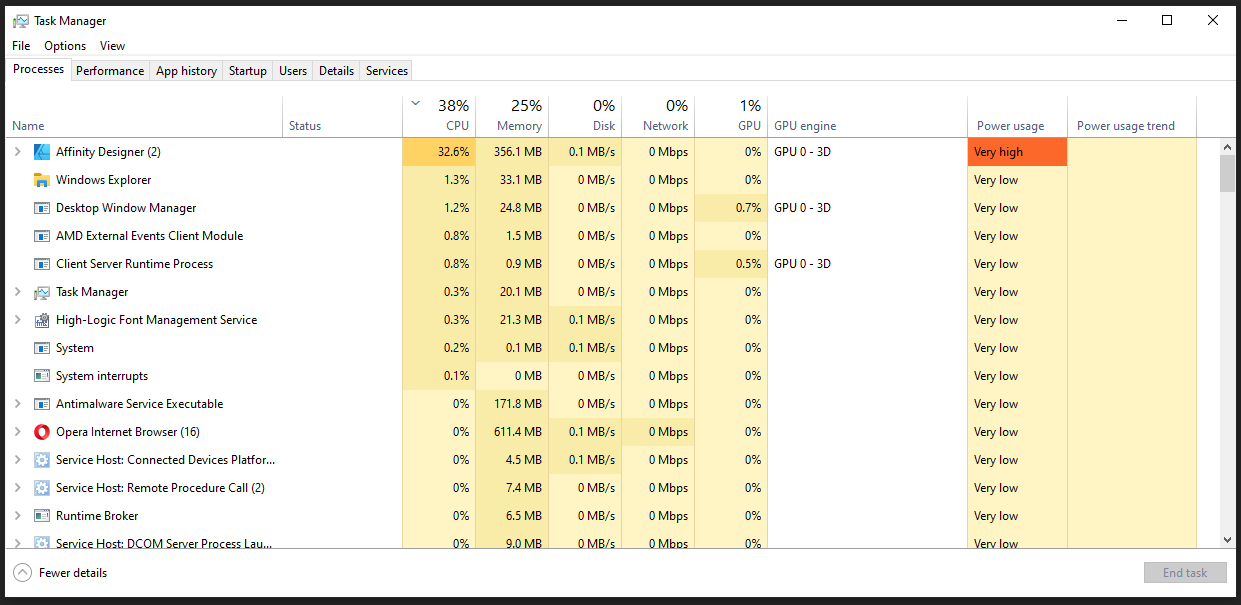Screen dimensions: 1241x605
Task: Click the Client Server Runtime Process icon
Action: tap(41, 264)
